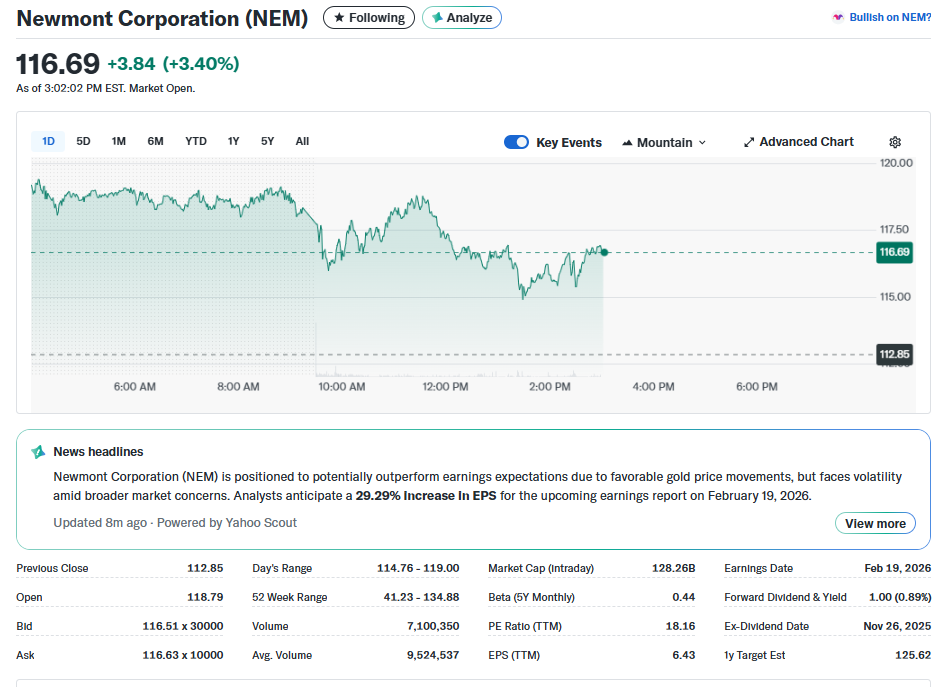The image size is (950, 687).
Task: Click the Advanced Chart expand icon
Action: coord(749,142)
